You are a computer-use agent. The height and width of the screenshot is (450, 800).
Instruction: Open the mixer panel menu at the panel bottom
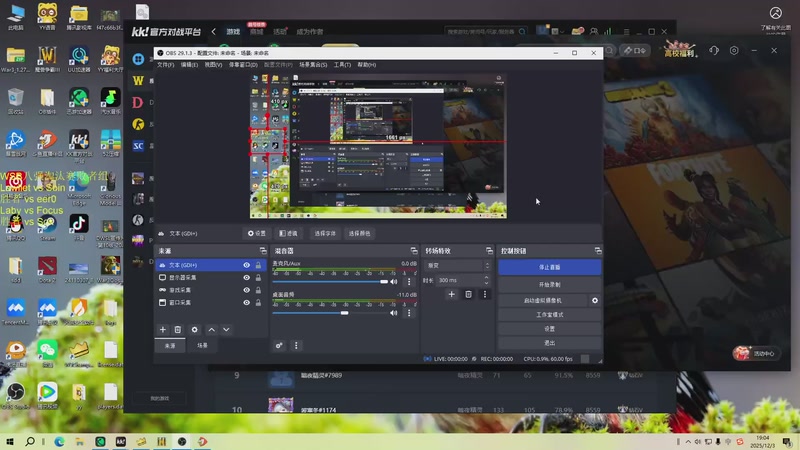296,345
